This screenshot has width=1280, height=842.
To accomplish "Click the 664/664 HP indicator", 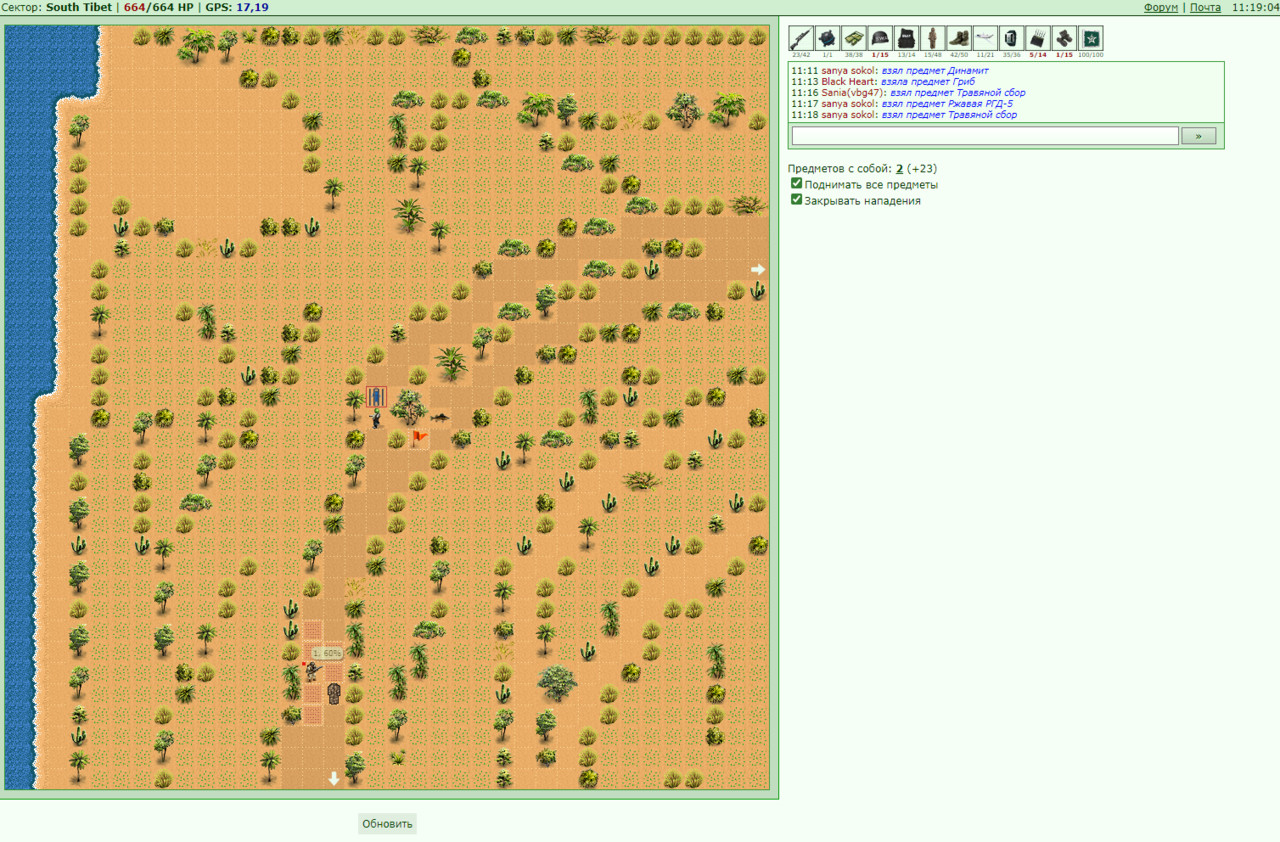I will click(x=158, y=7).
